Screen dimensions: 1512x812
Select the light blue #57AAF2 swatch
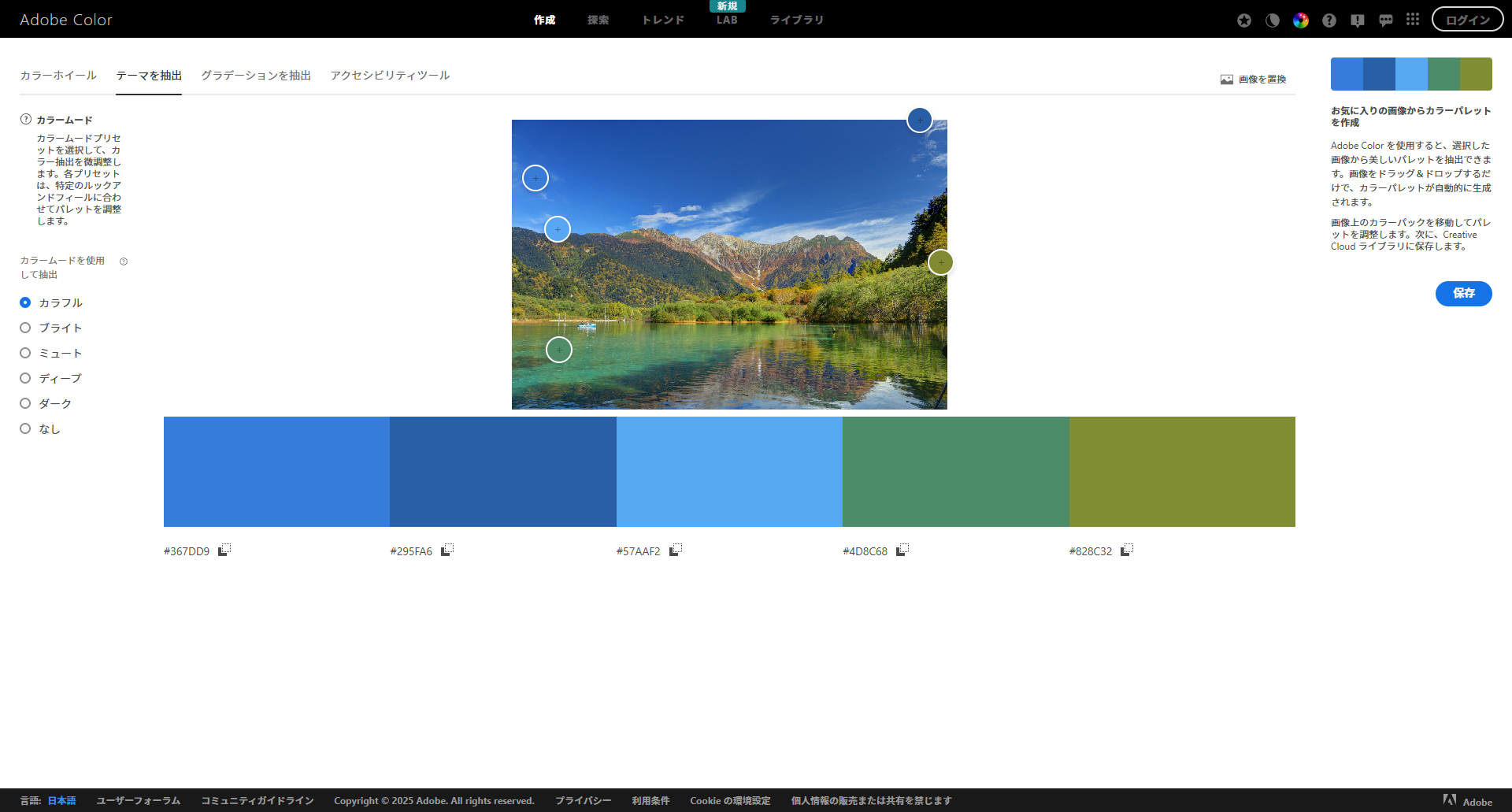(x=729, y=471)
